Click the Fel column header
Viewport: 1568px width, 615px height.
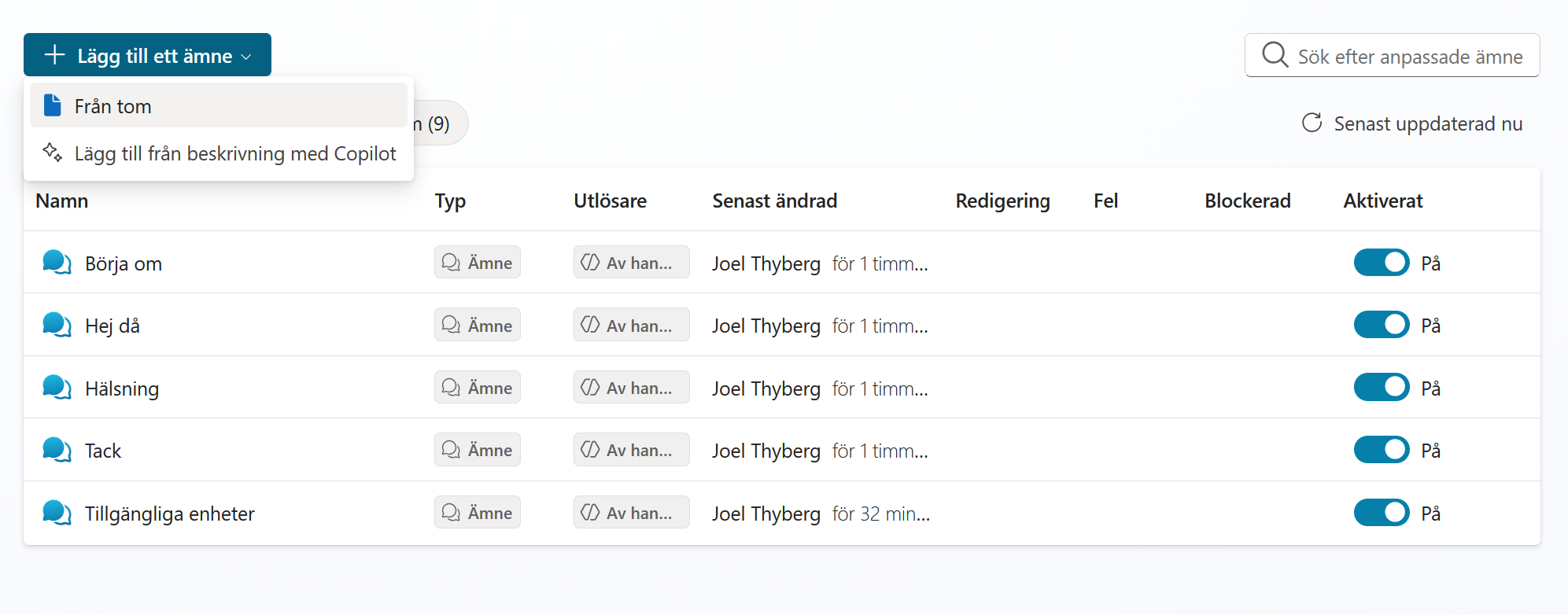pos(1106,201)
